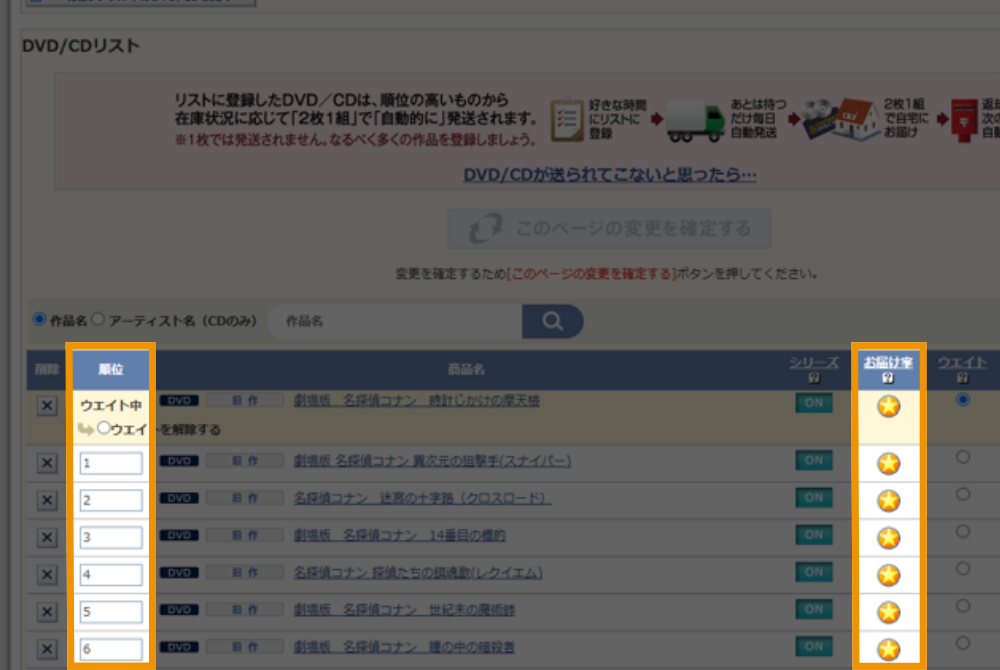Image resolution: width=1000 pixels, height=670 pixels.
Task: Click the 作品名 search text field
Action: (395, 322)
